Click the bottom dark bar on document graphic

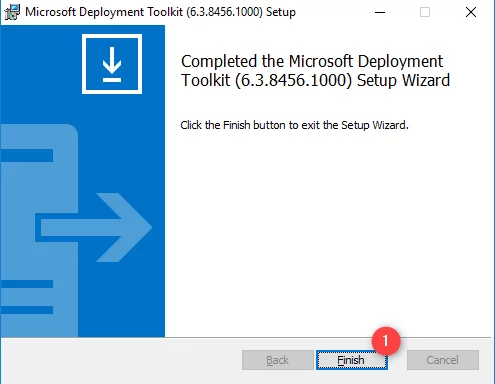click(x=27, y=310)
